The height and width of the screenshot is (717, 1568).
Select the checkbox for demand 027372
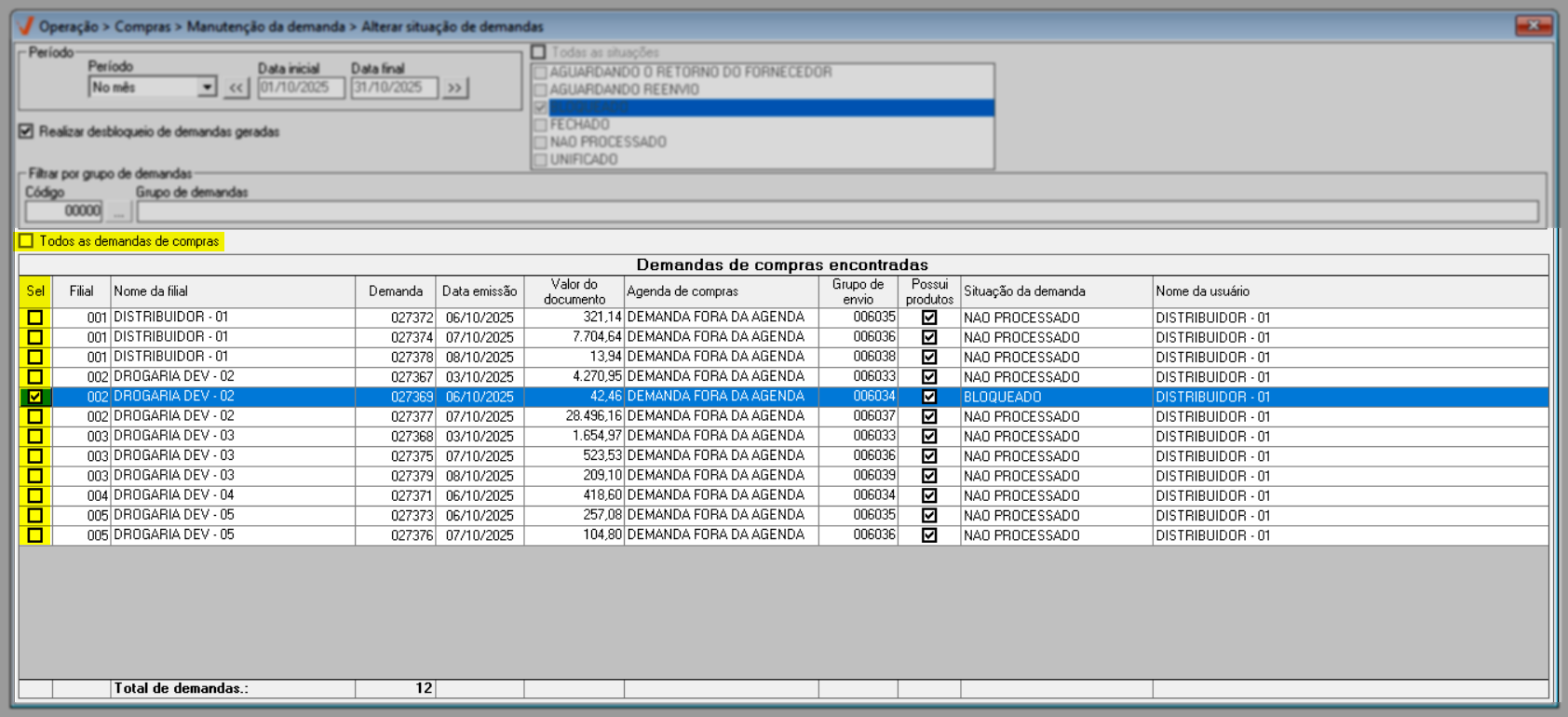point(35,318)
